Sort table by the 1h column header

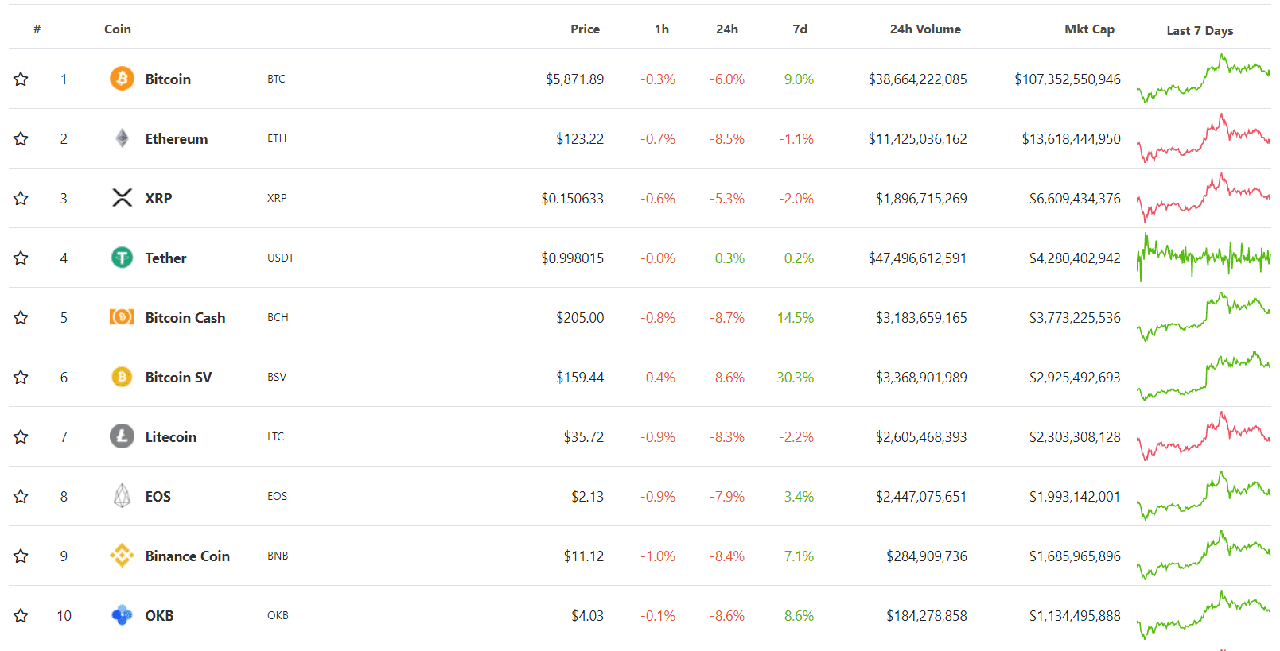pyautogui.click(x=662, y=29)
